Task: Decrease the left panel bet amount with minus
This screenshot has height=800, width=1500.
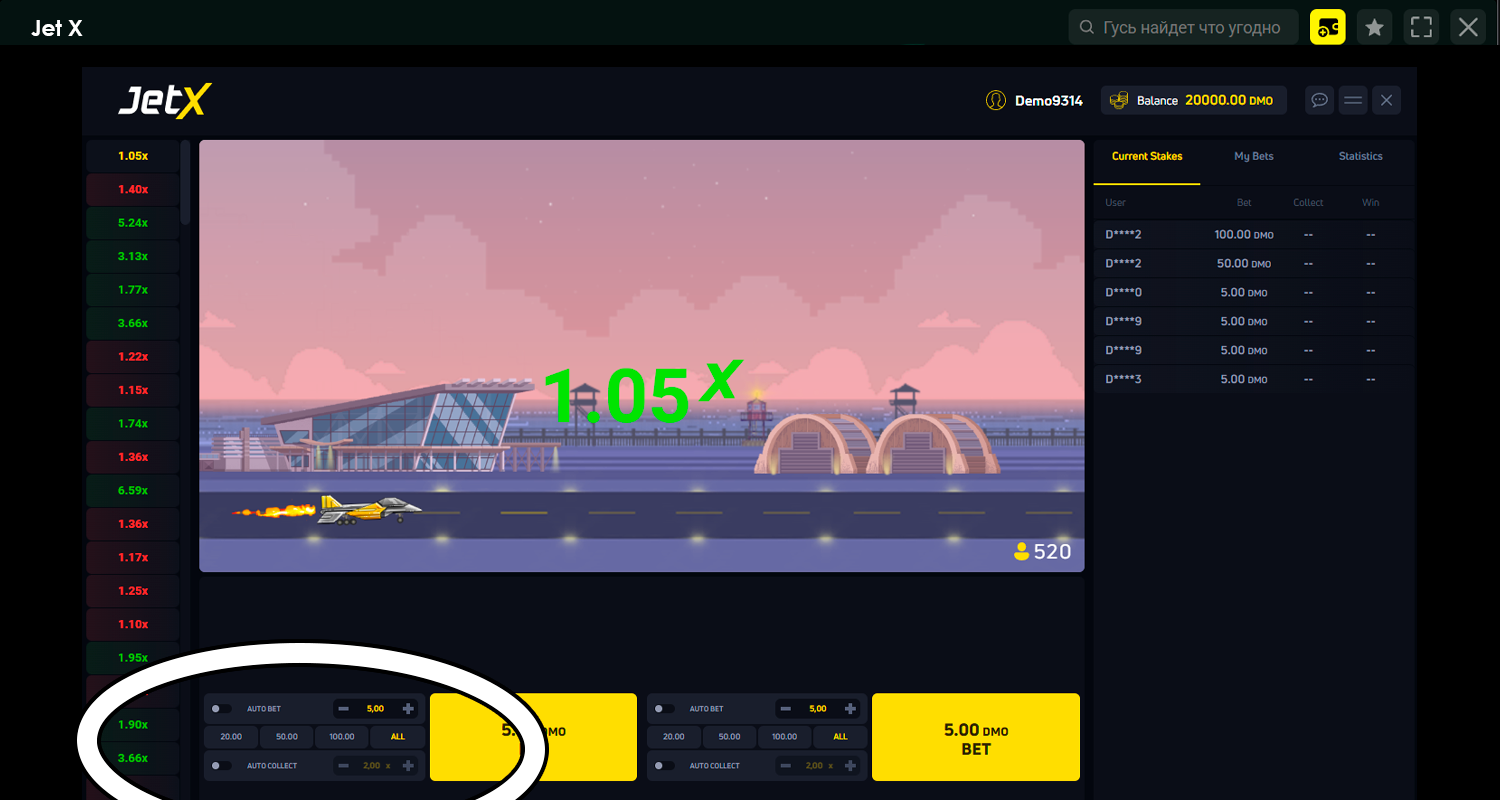Action: point(344,708)
